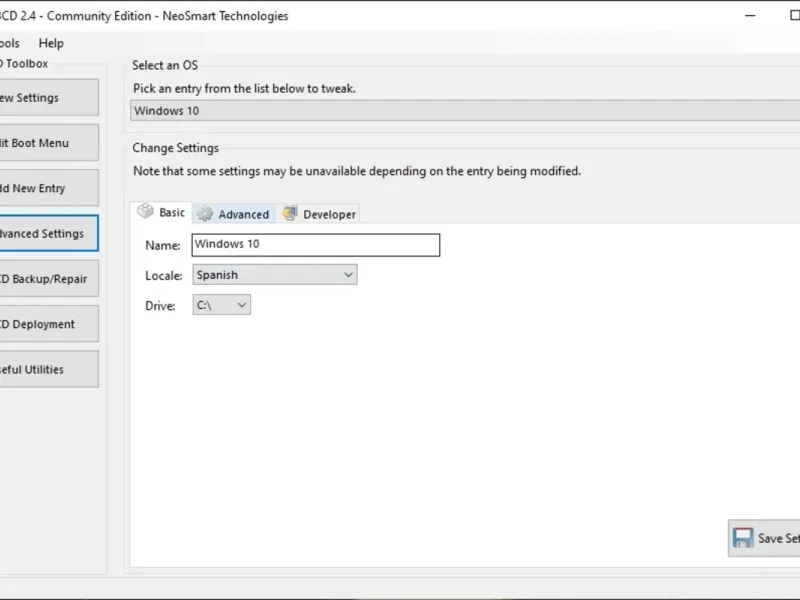
Task: Select Add New Entry button
Action: (49, 188)
